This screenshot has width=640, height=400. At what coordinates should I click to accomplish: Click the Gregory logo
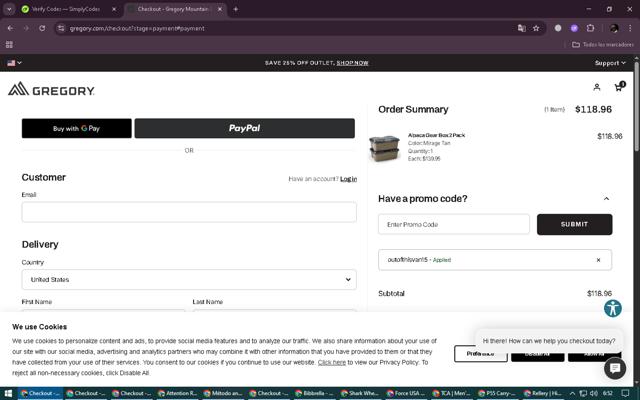coord(51,89)
